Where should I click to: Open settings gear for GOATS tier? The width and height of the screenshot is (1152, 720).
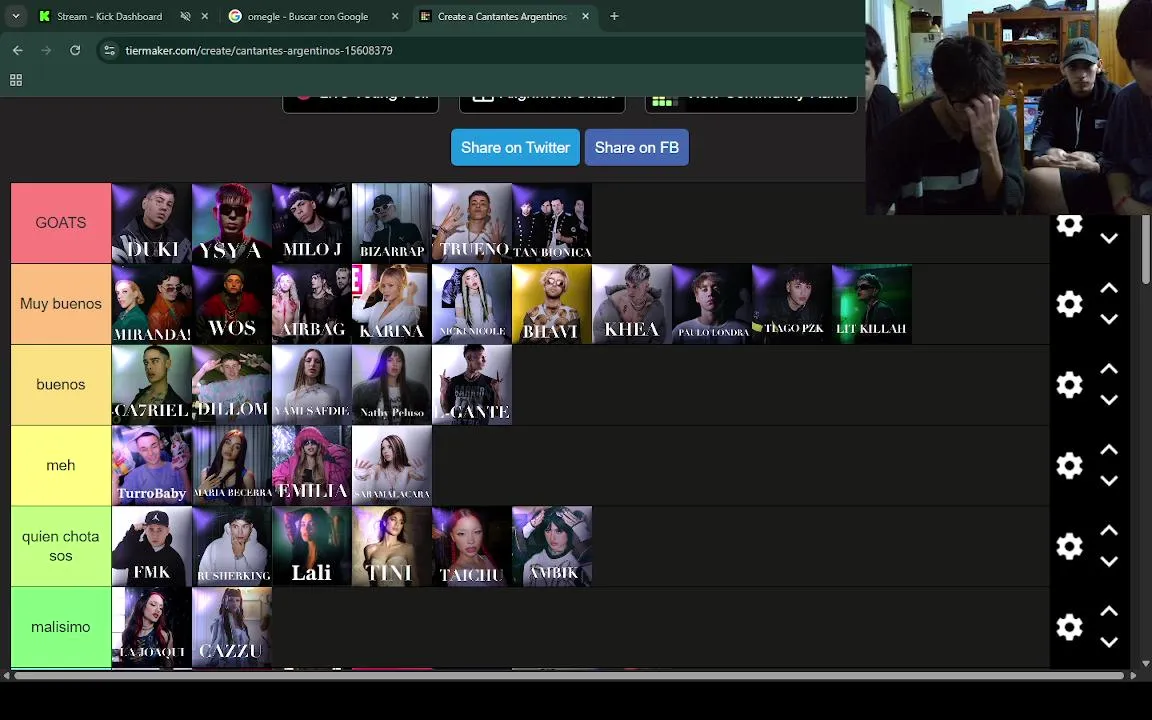pos(1069,225)
